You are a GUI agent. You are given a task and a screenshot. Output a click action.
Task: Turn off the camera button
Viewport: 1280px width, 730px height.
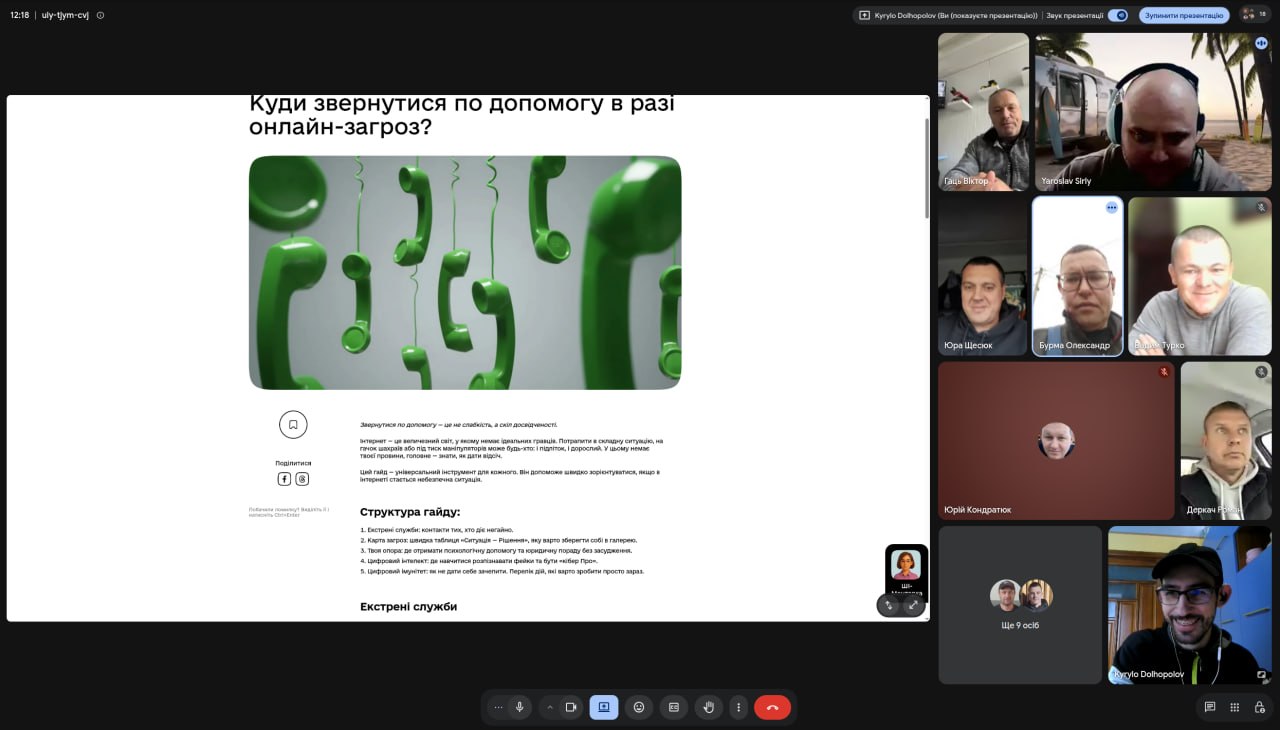pos(571,707)
